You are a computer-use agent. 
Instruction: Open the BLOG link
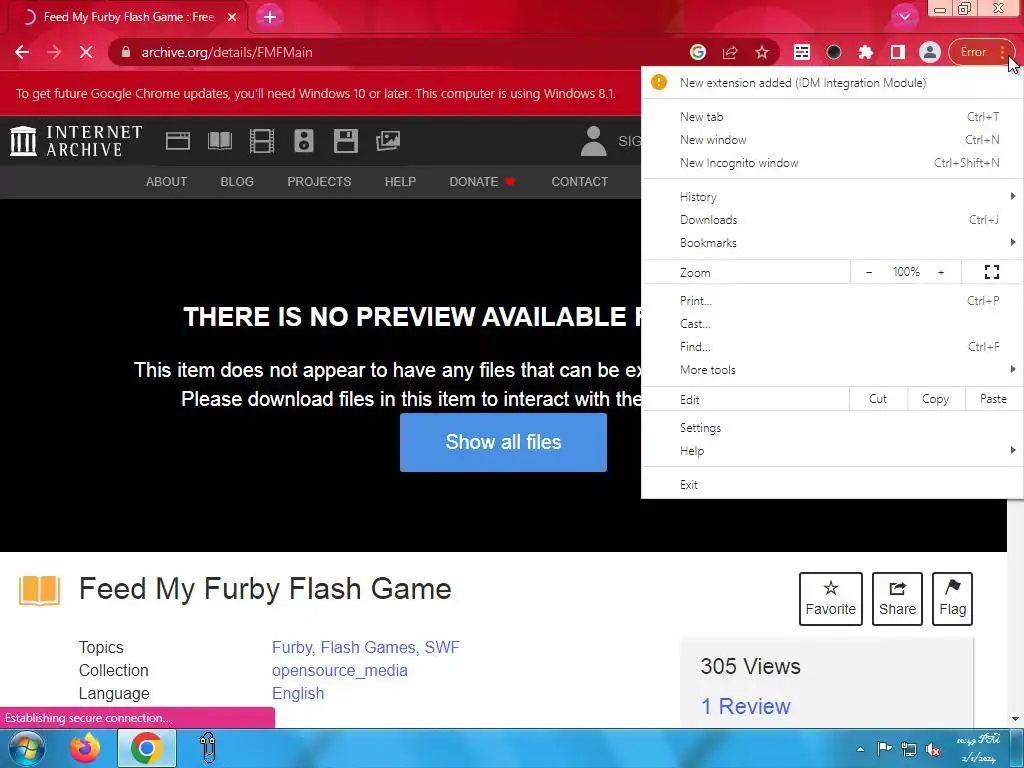point(237,182)
